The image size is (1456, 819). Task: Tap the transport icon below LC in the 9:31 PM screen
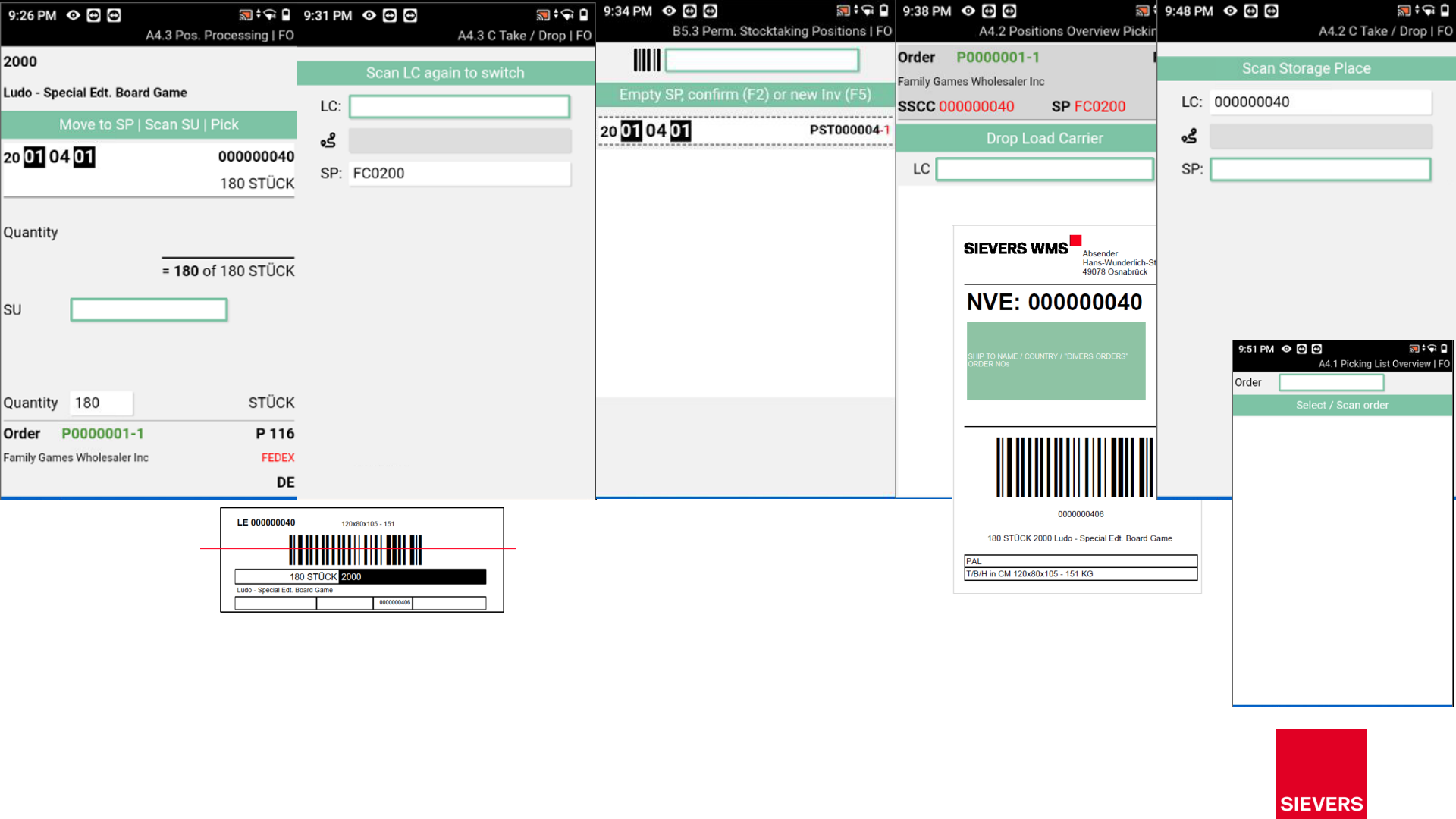(328, 140)
